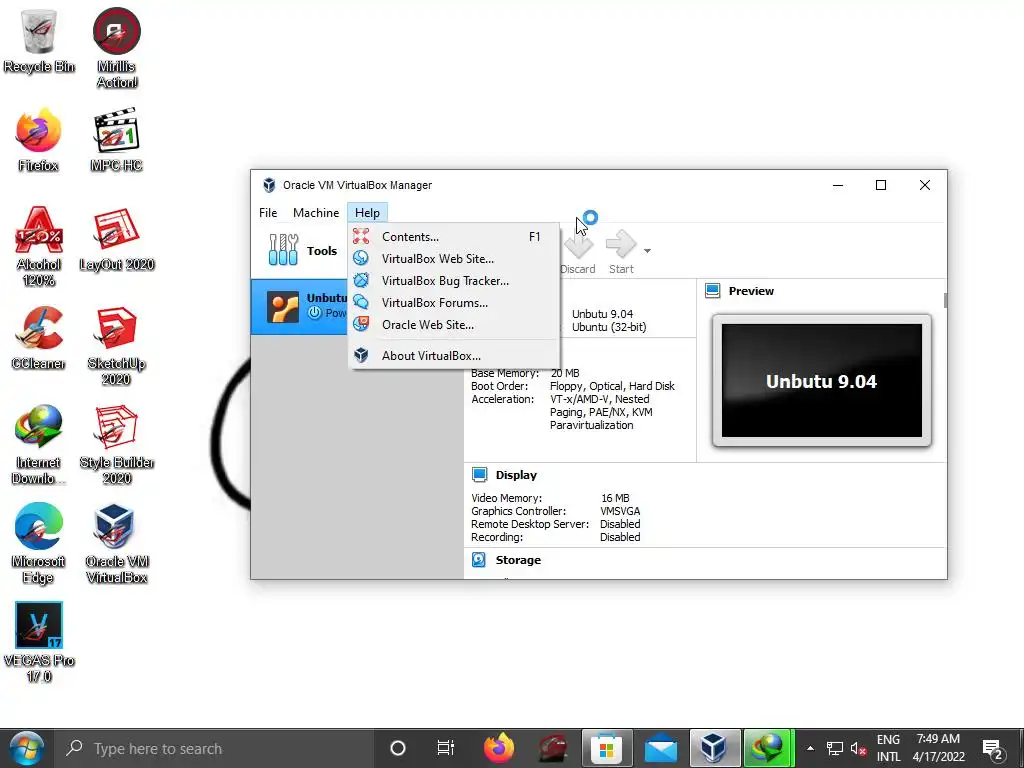Open the Storage section header link
Viewport: 1024px width, 768px height.
click(518, 560)
